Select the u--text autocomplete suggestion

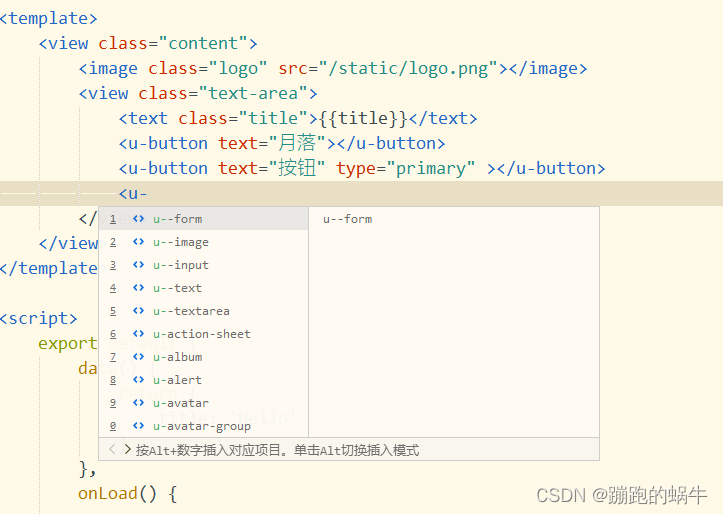click(203, 288)
